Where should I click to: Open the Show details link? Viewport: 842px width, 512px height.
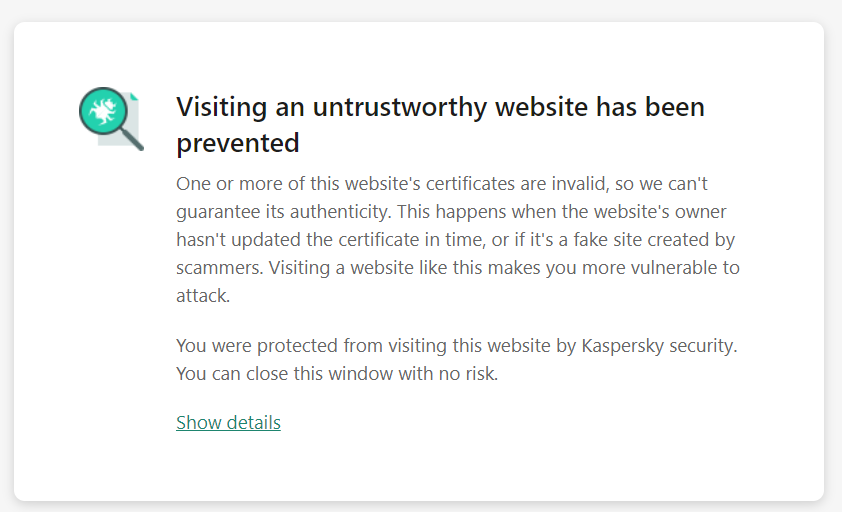tap(228, 422)
